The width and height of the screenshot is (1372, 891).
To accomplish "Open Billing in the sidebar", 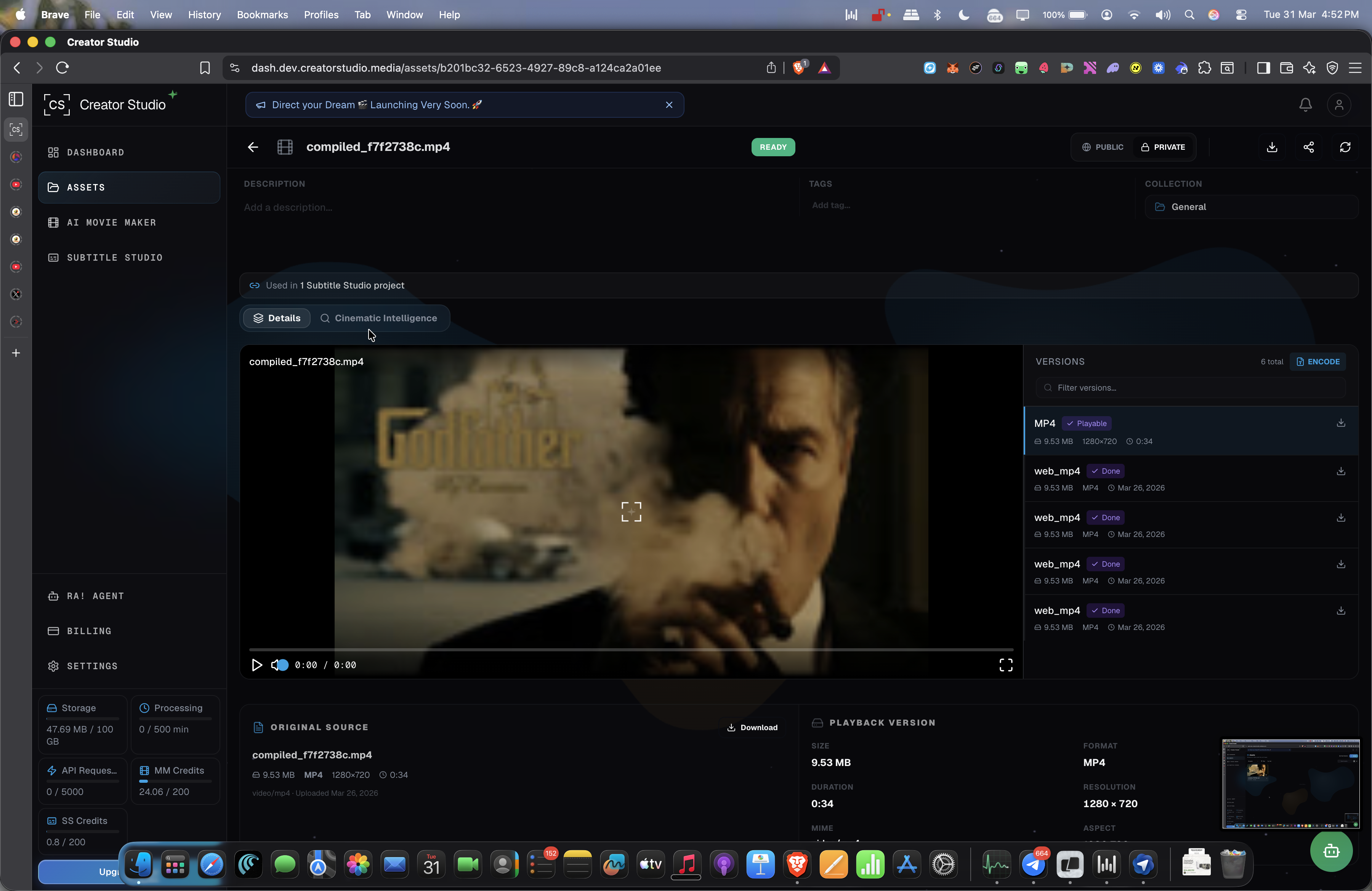I will [x=129, y=631].
